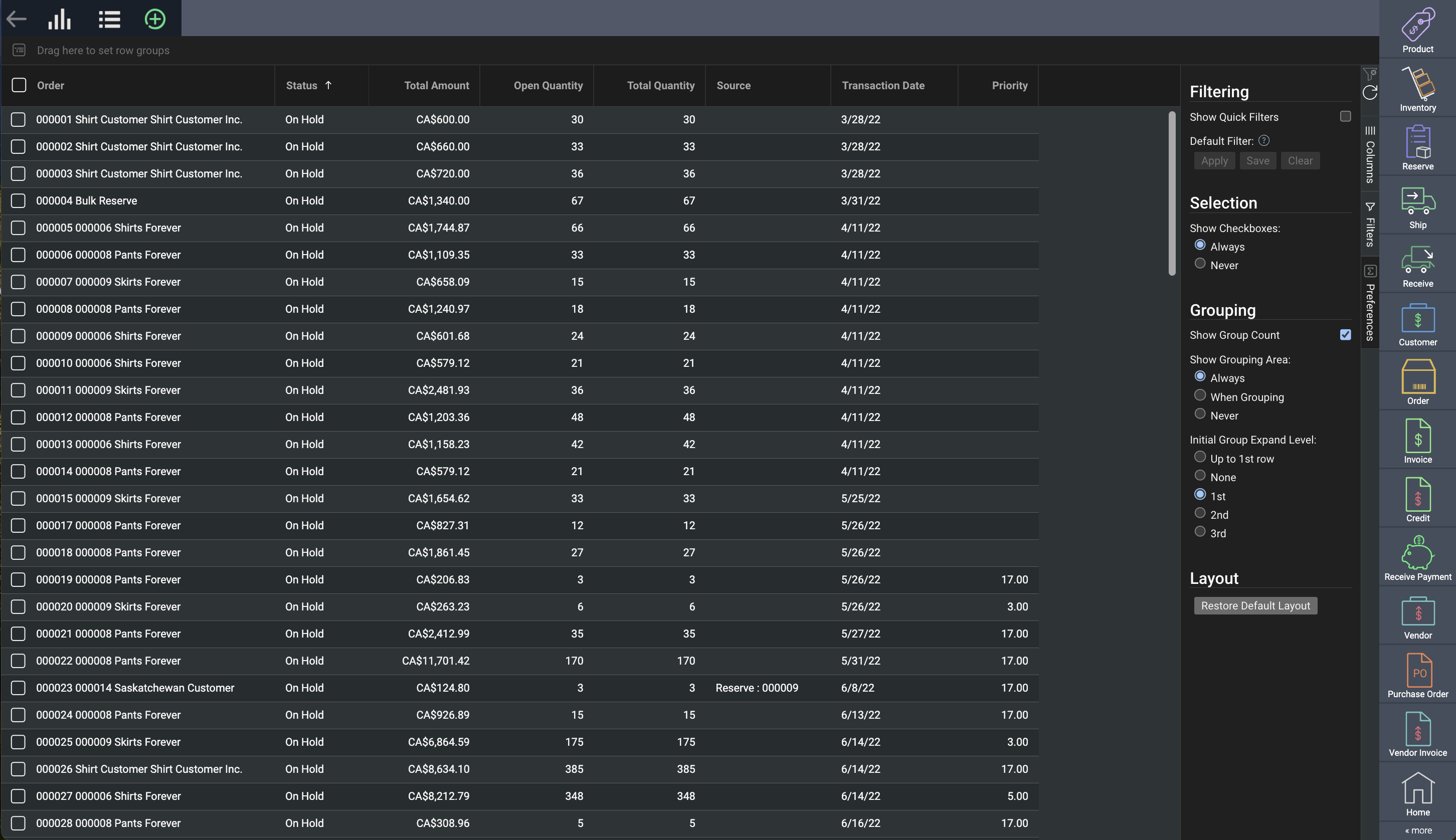Open the bar chart view icon
This screenshot has height=840, width=1456.
click(60, 19)
